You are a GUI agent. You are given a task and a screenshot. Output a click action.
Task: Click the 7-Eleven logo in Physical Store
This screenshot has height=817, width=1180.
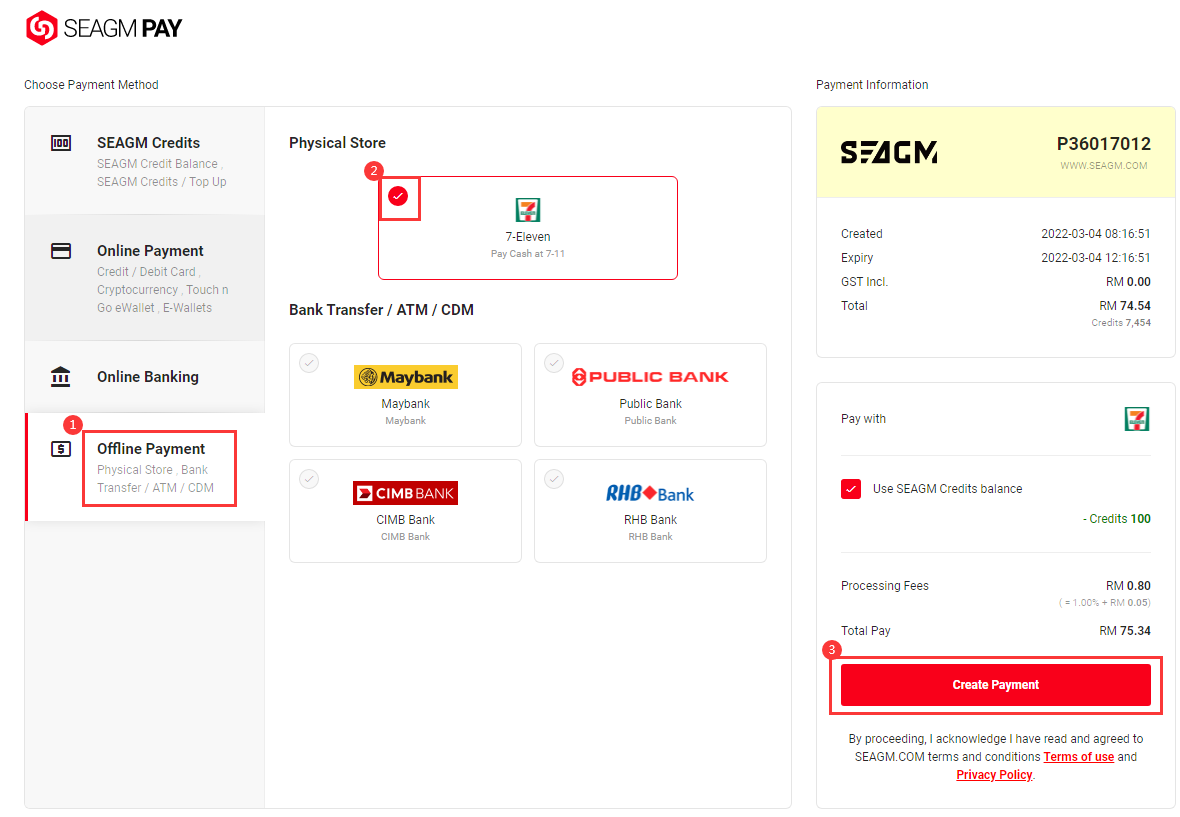(x=528, y=210)
